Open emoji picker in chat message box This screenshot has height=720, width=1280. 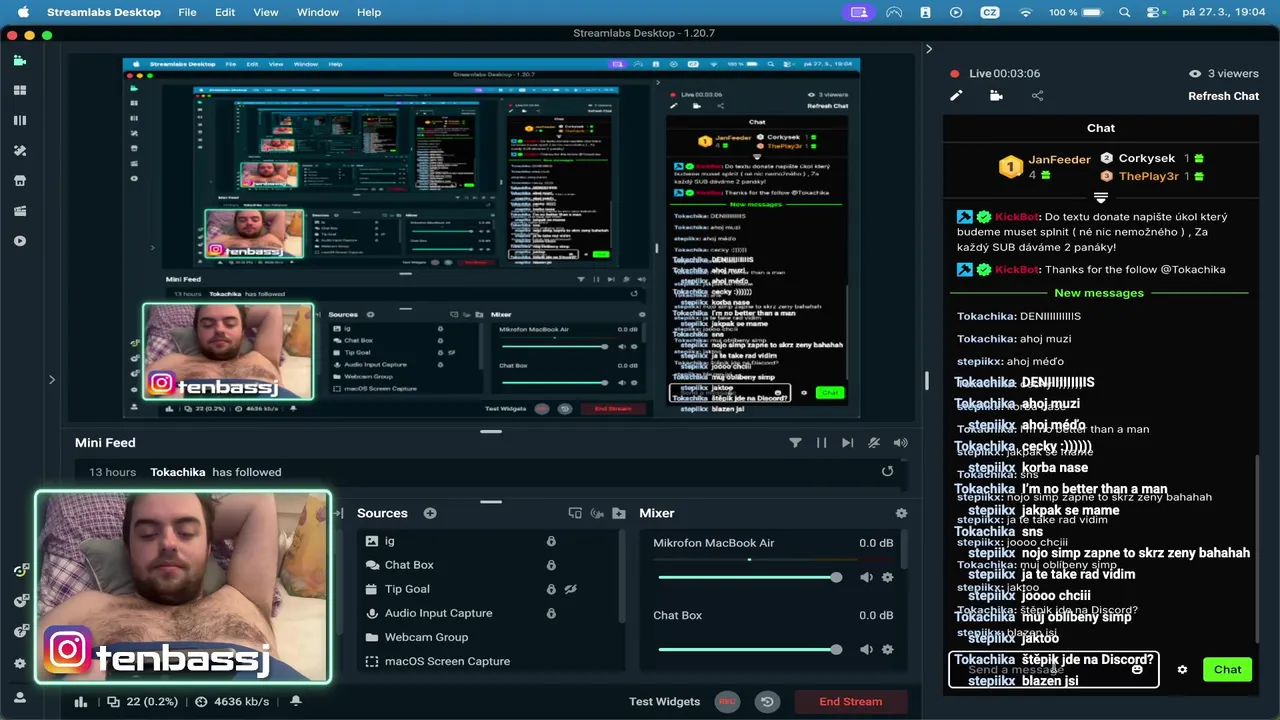[1137, 670]
